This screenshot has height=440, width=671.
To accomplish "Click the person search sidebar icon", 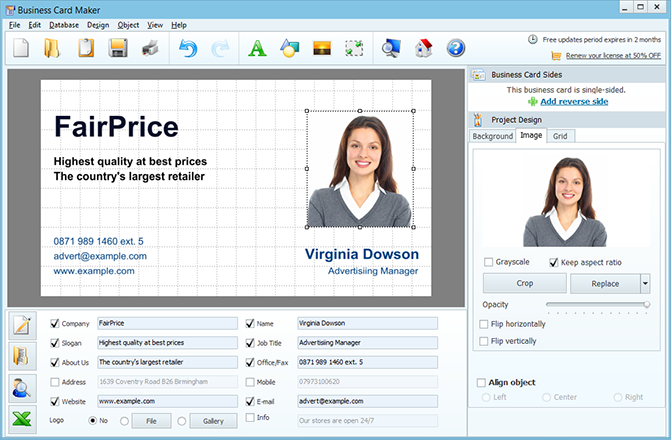I will [x=22, y=388].
